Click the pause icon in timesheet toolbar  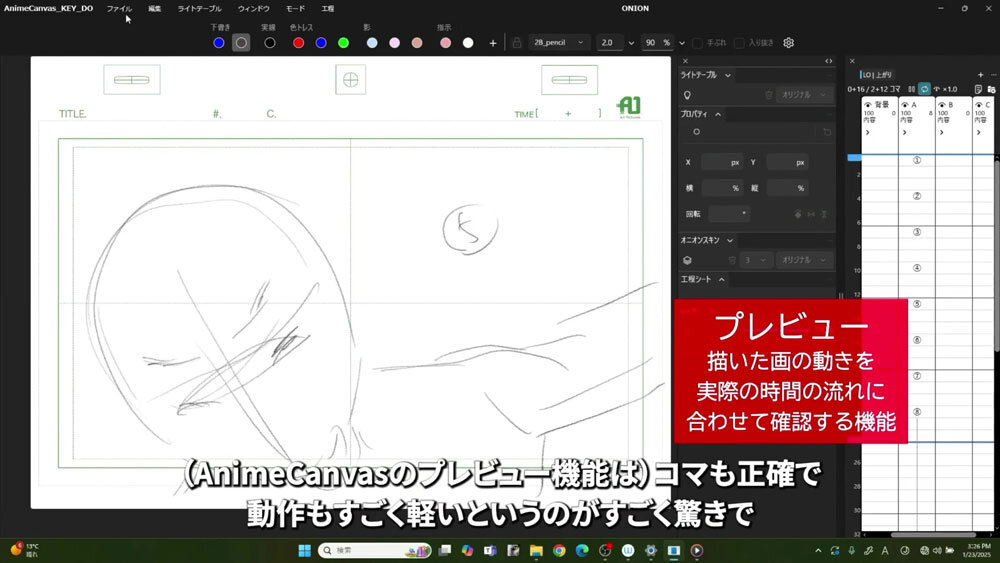pyautogui.click(x=911, y=89)
